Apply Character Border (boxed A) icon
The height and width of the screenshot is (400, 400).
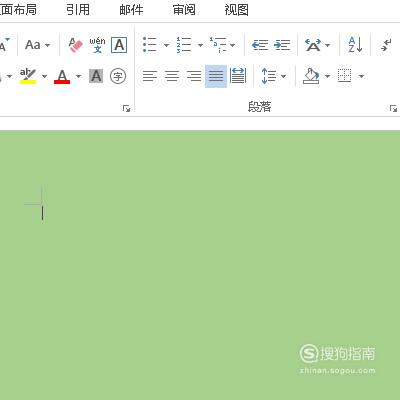point(119,45)
